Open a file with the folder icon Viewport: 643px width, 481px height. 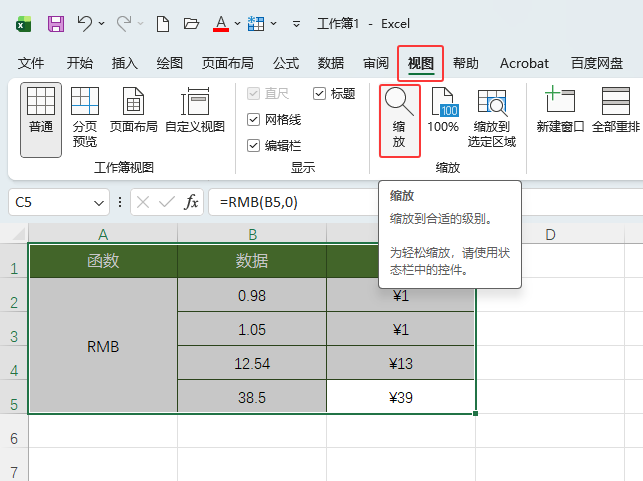191,24
